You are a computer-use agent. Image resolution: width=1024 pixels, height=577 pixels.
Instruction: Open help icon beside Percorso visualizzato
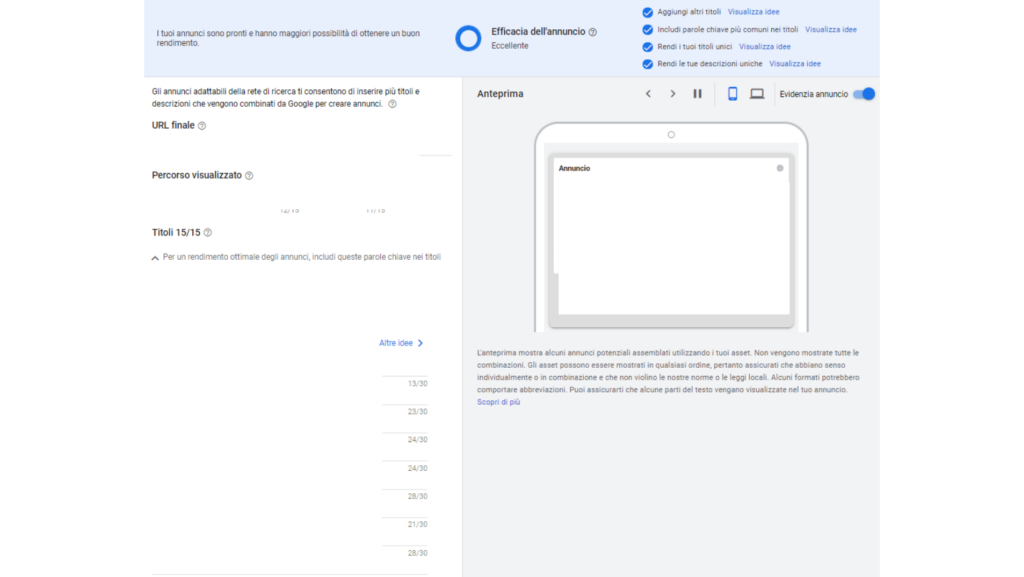coord(249,176)
